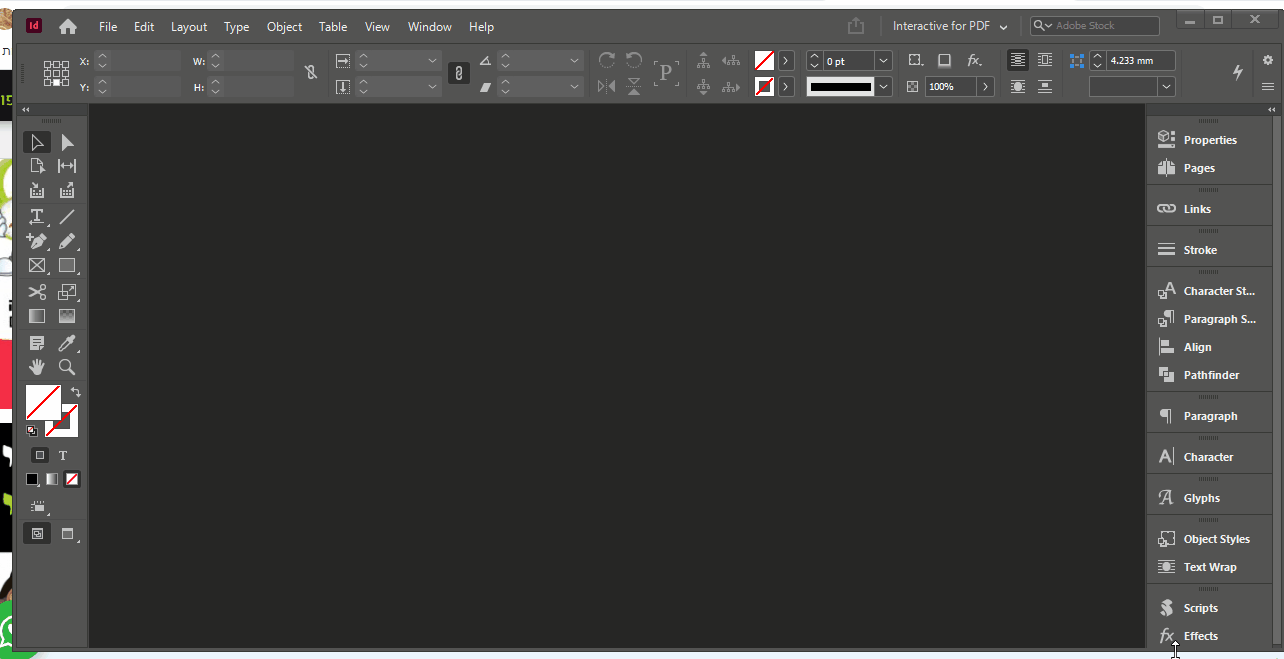Click the Share document icon
The height and width of the screenshot is (659, 1284).
(855, 26)
